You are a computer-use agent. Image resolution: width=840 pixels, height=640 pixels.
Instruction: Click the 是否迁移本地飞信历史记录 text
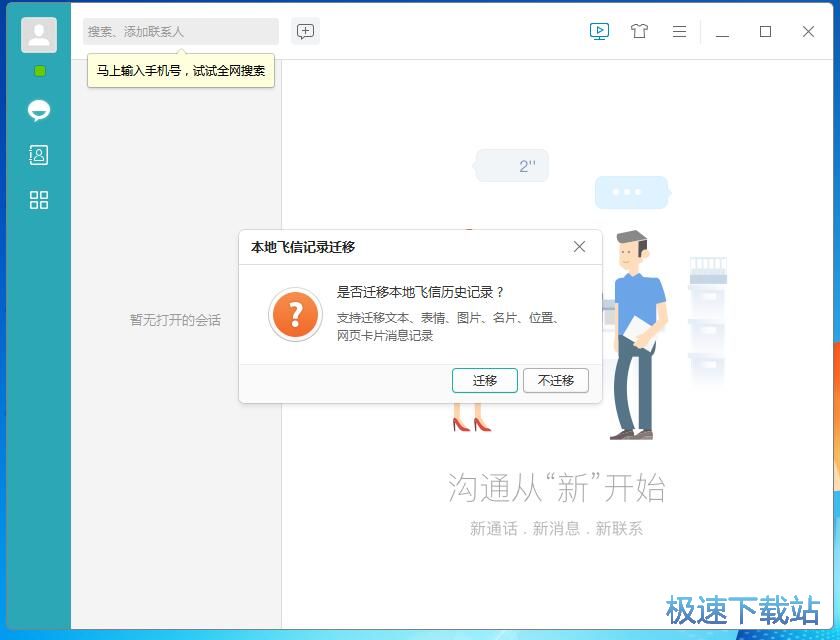click(x=420, y=292)
